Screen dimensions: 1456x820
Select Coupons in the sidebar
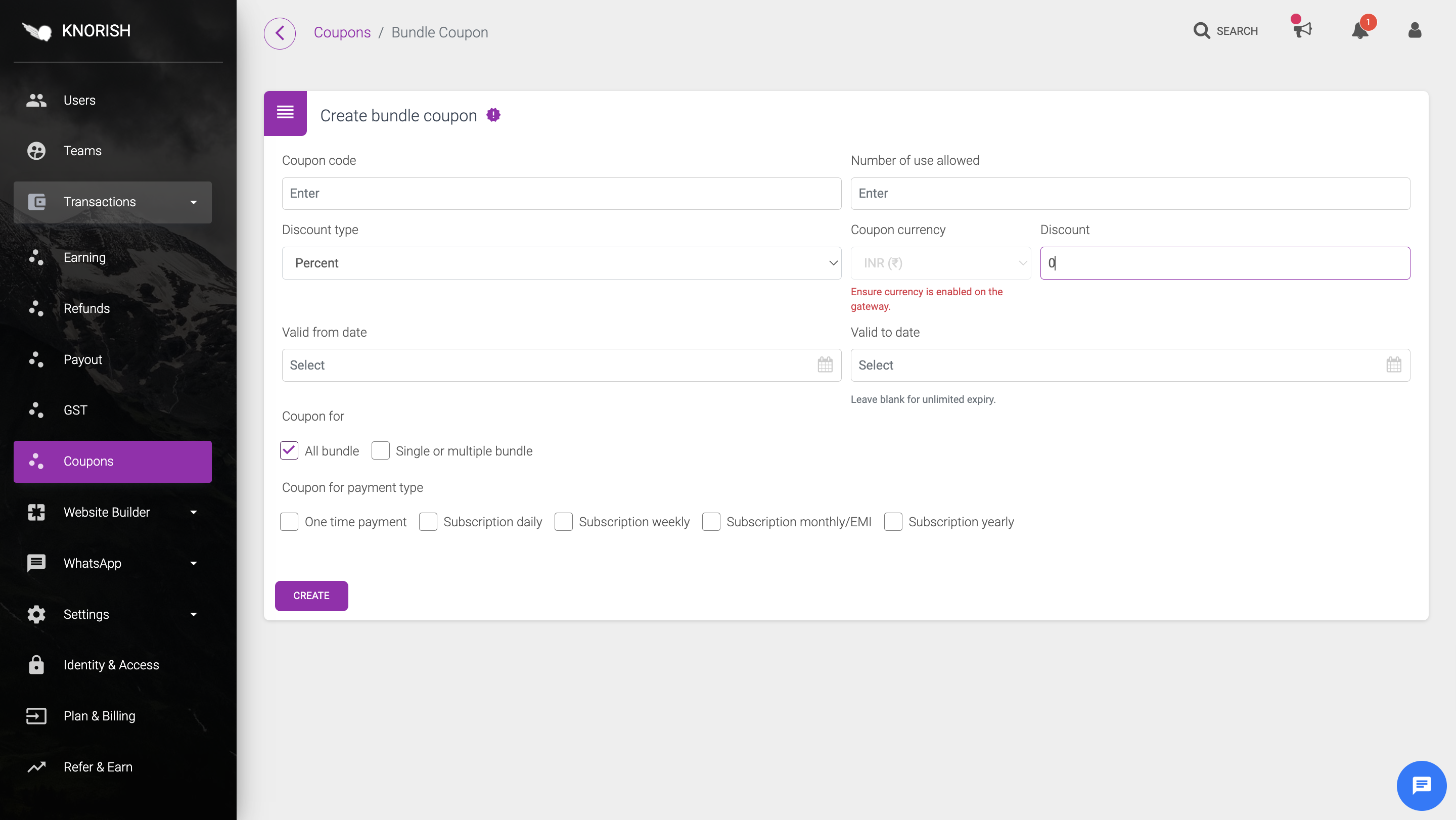112,461
